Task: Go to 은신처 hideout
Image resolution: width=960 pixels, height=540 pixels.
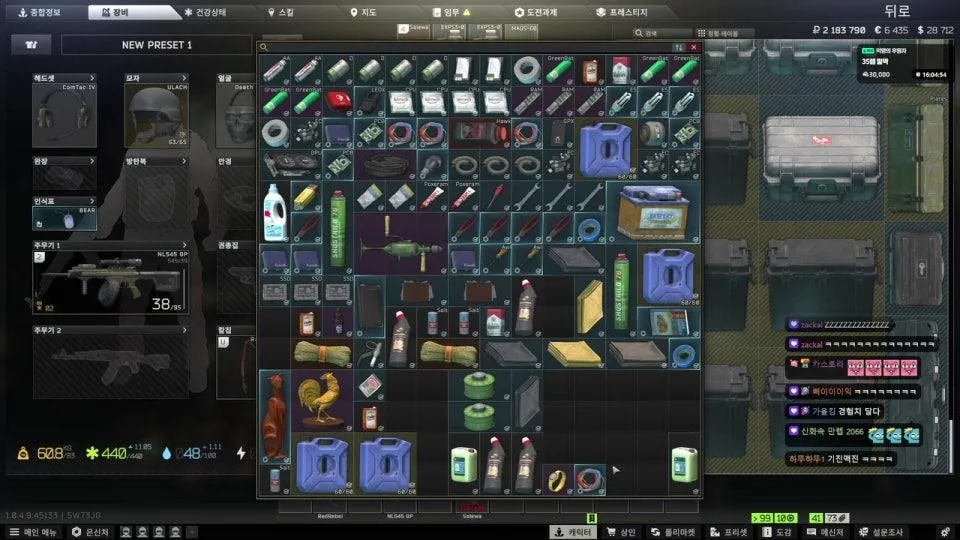Action: point(91,532)
